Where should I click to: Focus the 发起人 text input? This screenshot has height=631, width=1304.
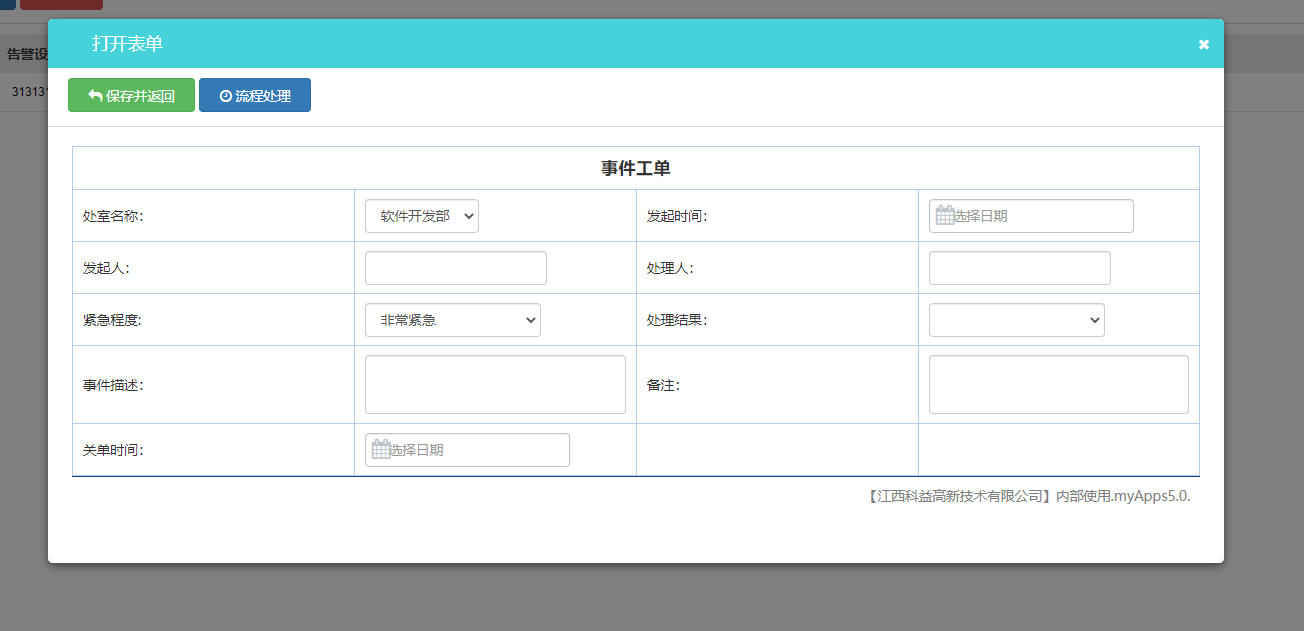456,268
